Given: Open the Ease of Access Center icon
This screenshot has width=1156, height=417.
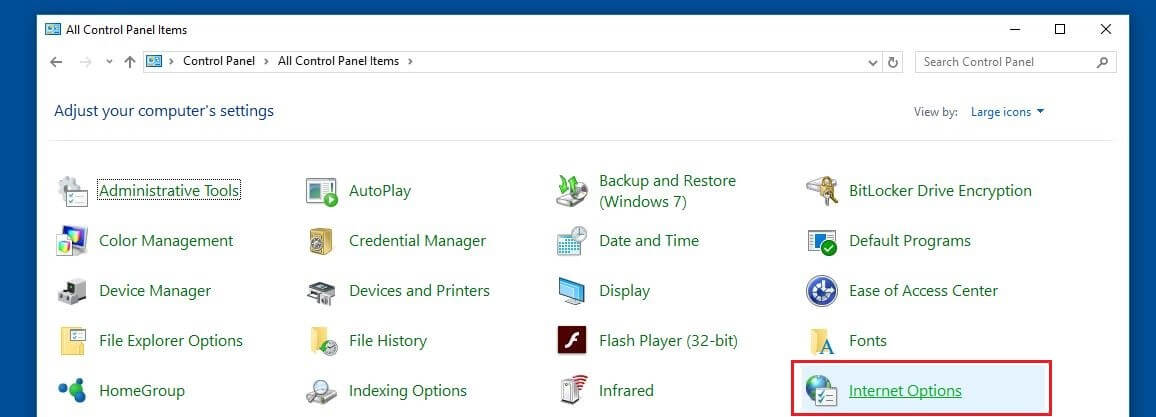Looking at the screenshot, I should (x=822, y=291).
